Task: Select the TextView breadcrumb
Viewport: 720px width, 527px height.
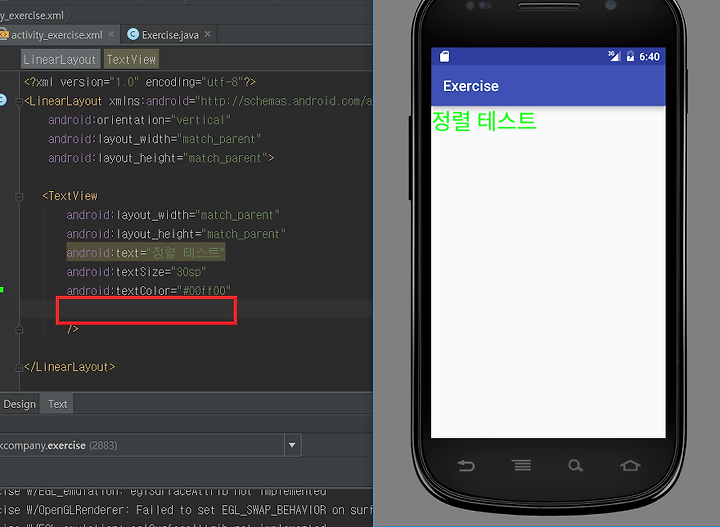Action: coord(131,59)
